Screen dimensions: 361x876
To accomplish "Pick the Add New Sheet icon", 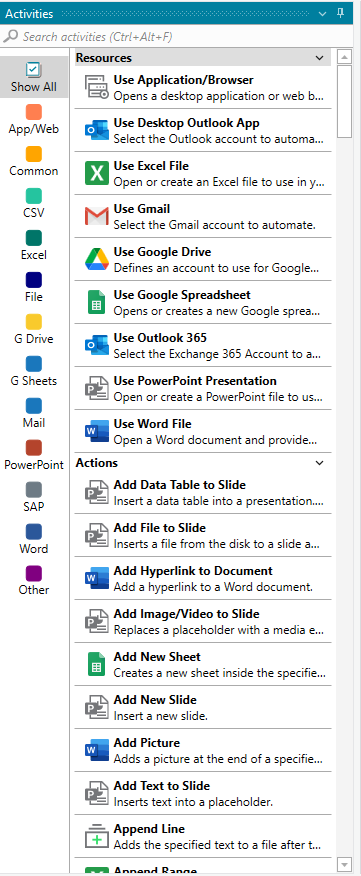I will [x=97, y=664].
